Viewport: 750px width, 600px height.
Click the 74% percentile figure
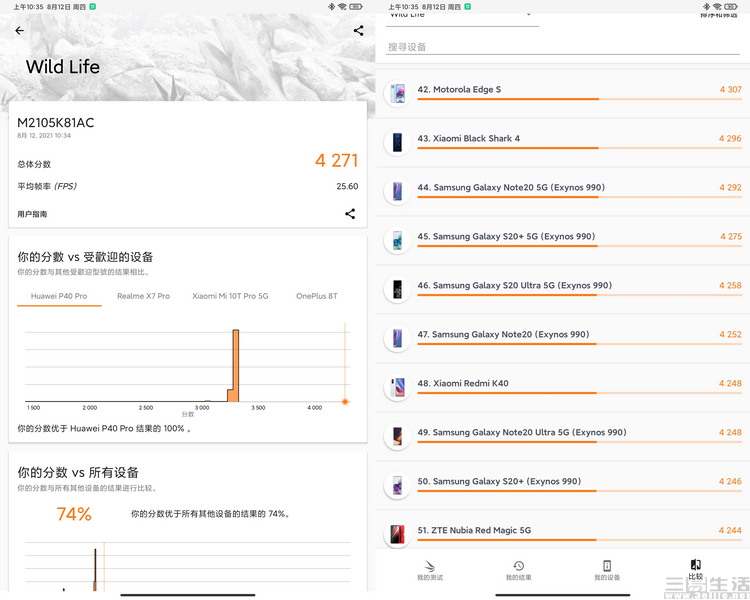[x=74, y=514]
